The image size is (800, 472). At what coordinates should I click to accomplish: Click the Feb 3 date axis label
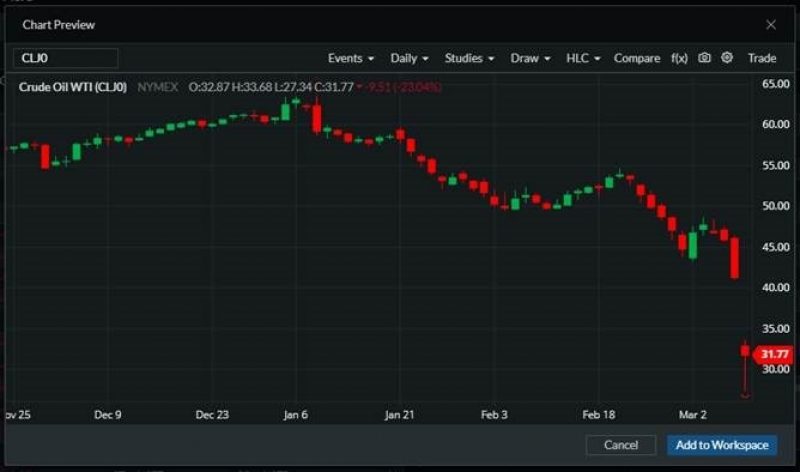(494, 415)
